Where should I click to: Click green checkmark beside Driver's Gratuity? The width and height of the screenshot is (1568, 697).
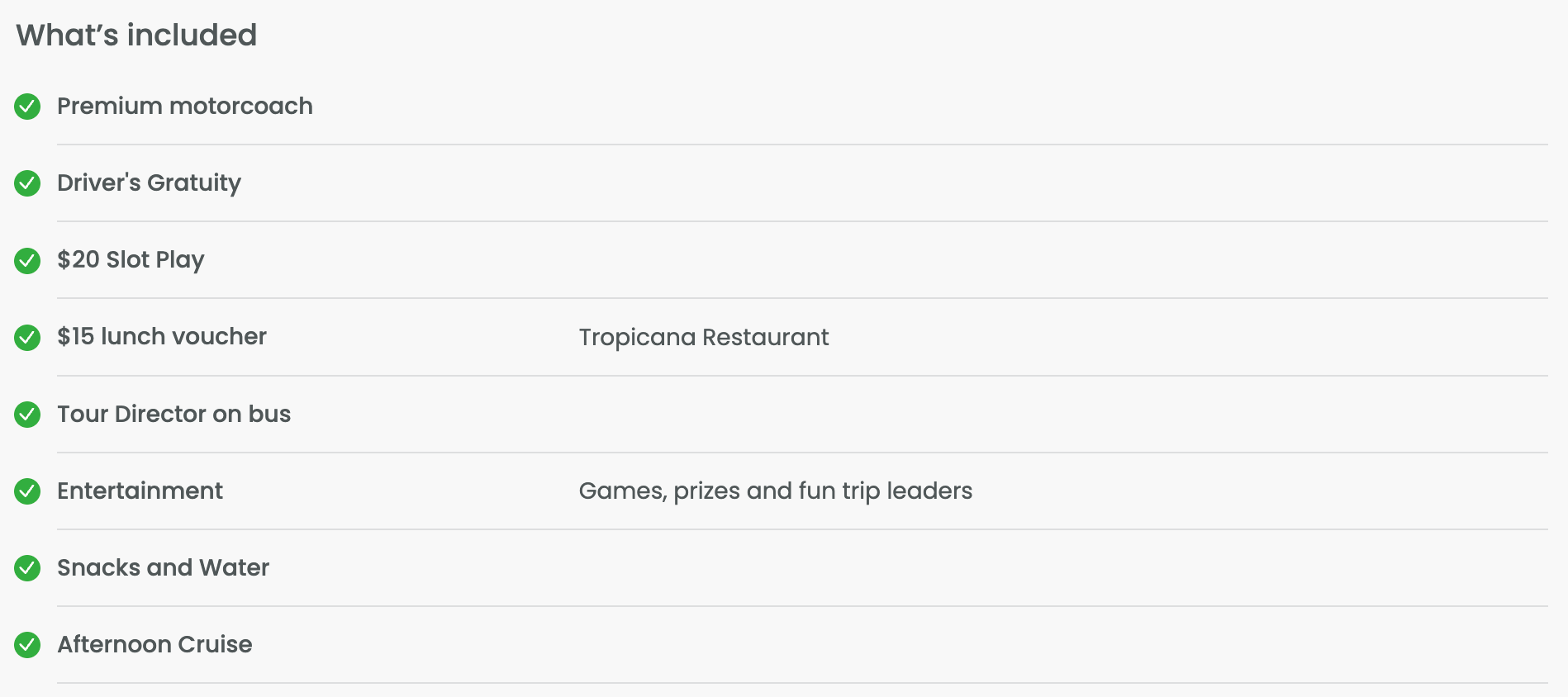coord(27,183)
